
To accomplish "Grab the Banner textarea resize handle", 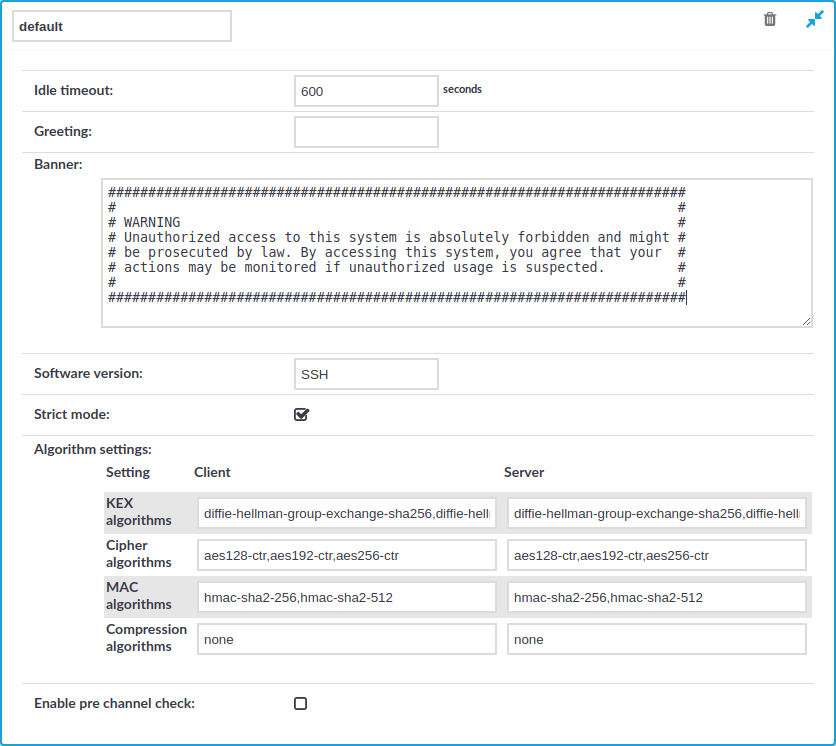I will [x=806, y=321].
